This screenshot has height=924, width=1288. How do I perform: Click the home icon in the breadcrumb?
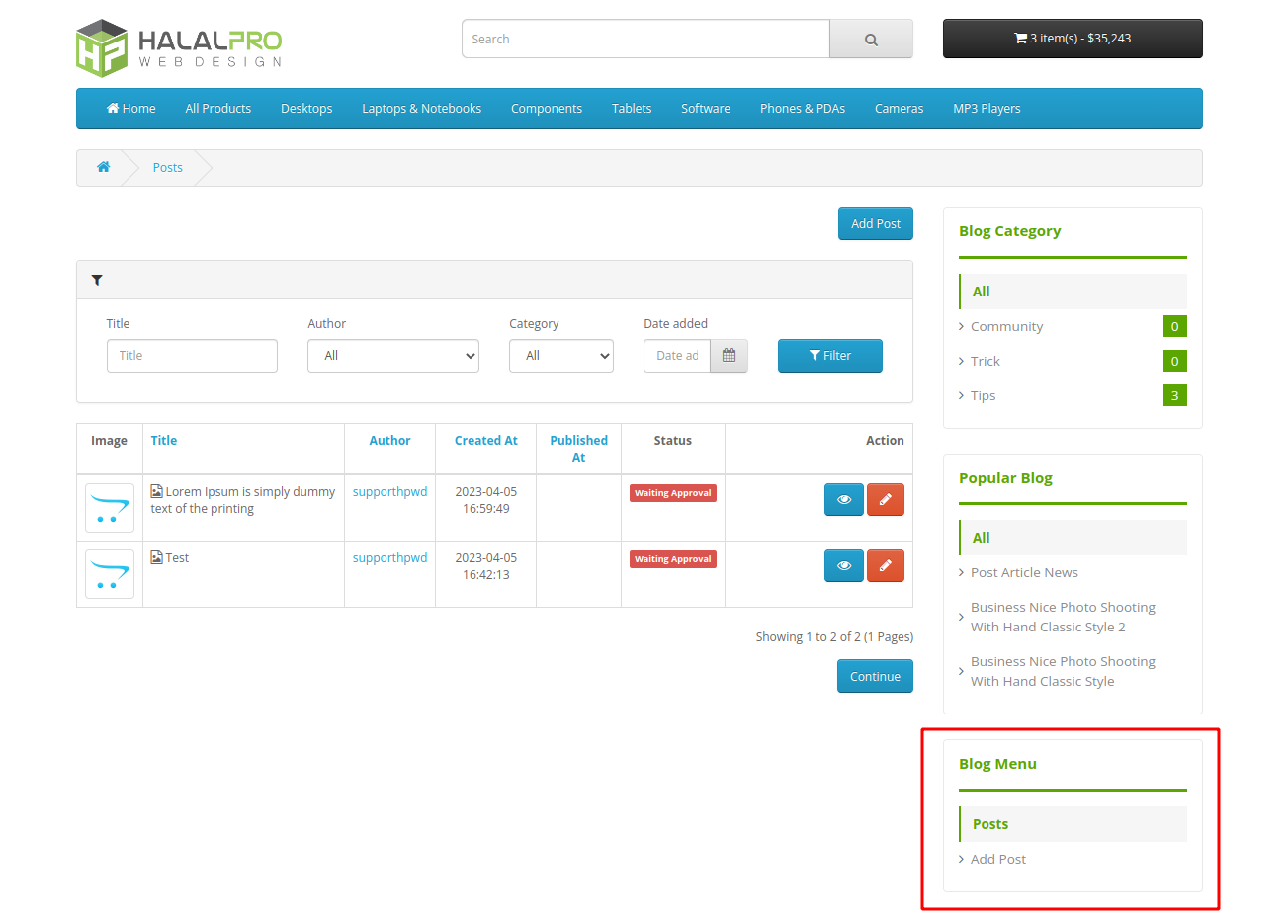click(103, 167)
